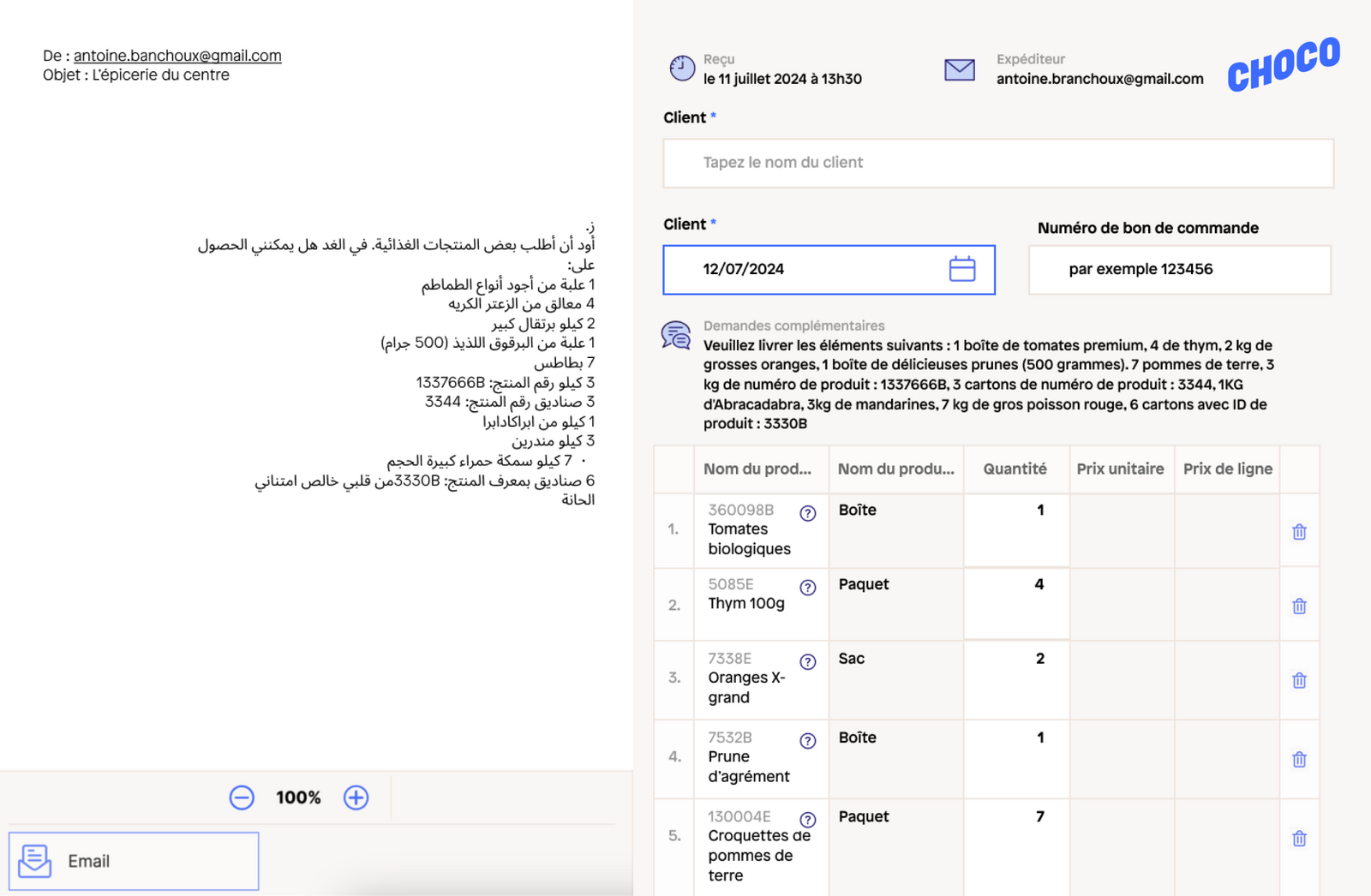Show help for Oranges X-grand product
This screenshot has width=1371, height=896.
click(x=807, y=662)
